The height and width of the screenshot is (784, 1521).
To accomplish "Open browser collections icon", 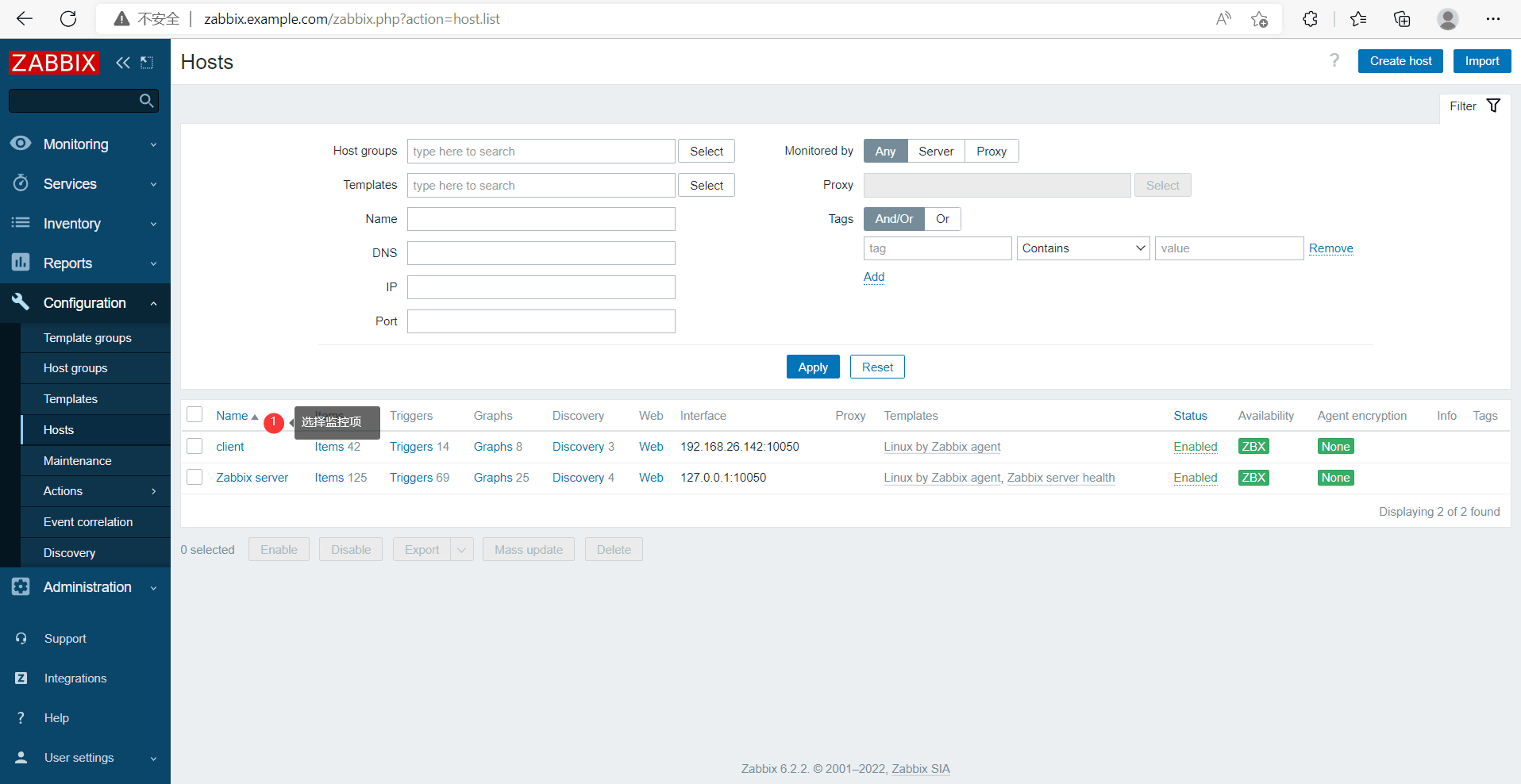I will [x=1403, y=19].
